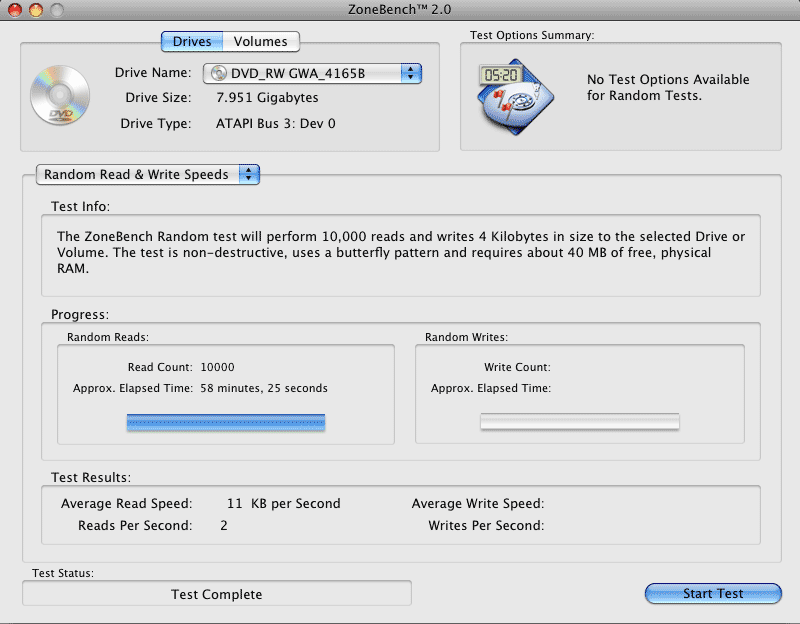
Task: Switch to the Drives tab
Action: point(192,42)
